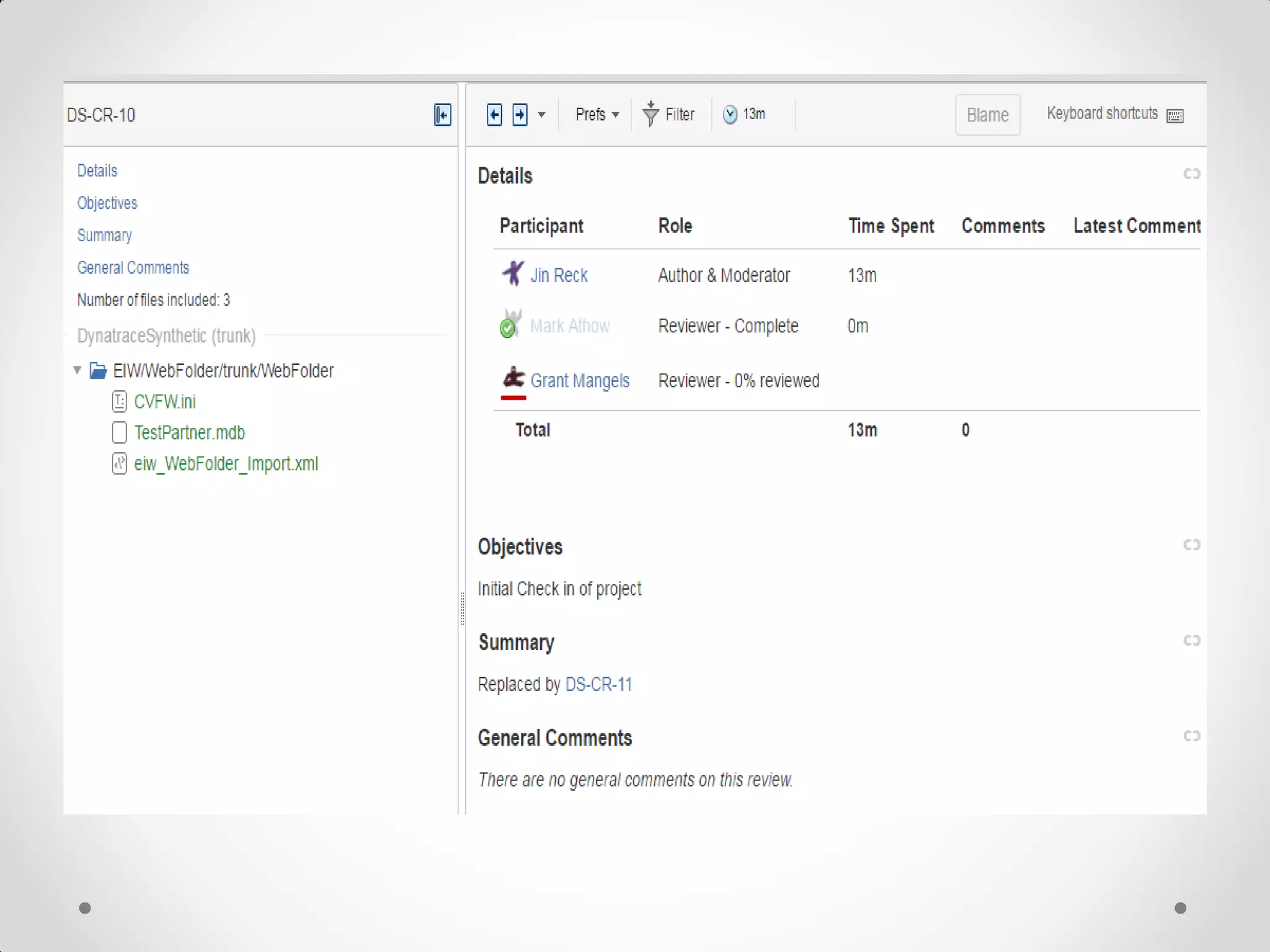Jump to Objectives in the sidebar
This screenshot has width=1270, height=952.
click(107, 203)
